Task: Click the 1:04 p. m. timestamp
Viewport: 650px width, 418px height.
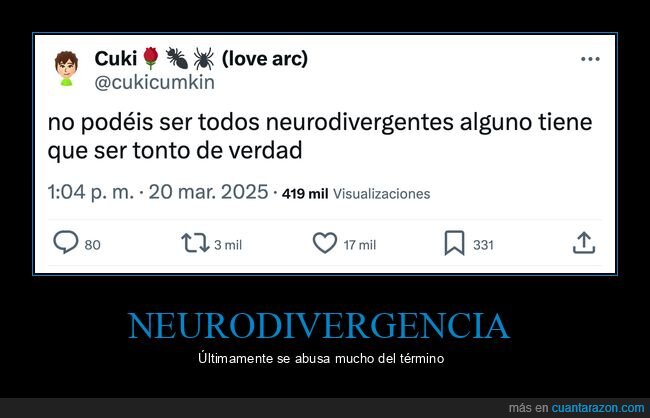Action: click(90, 192)
